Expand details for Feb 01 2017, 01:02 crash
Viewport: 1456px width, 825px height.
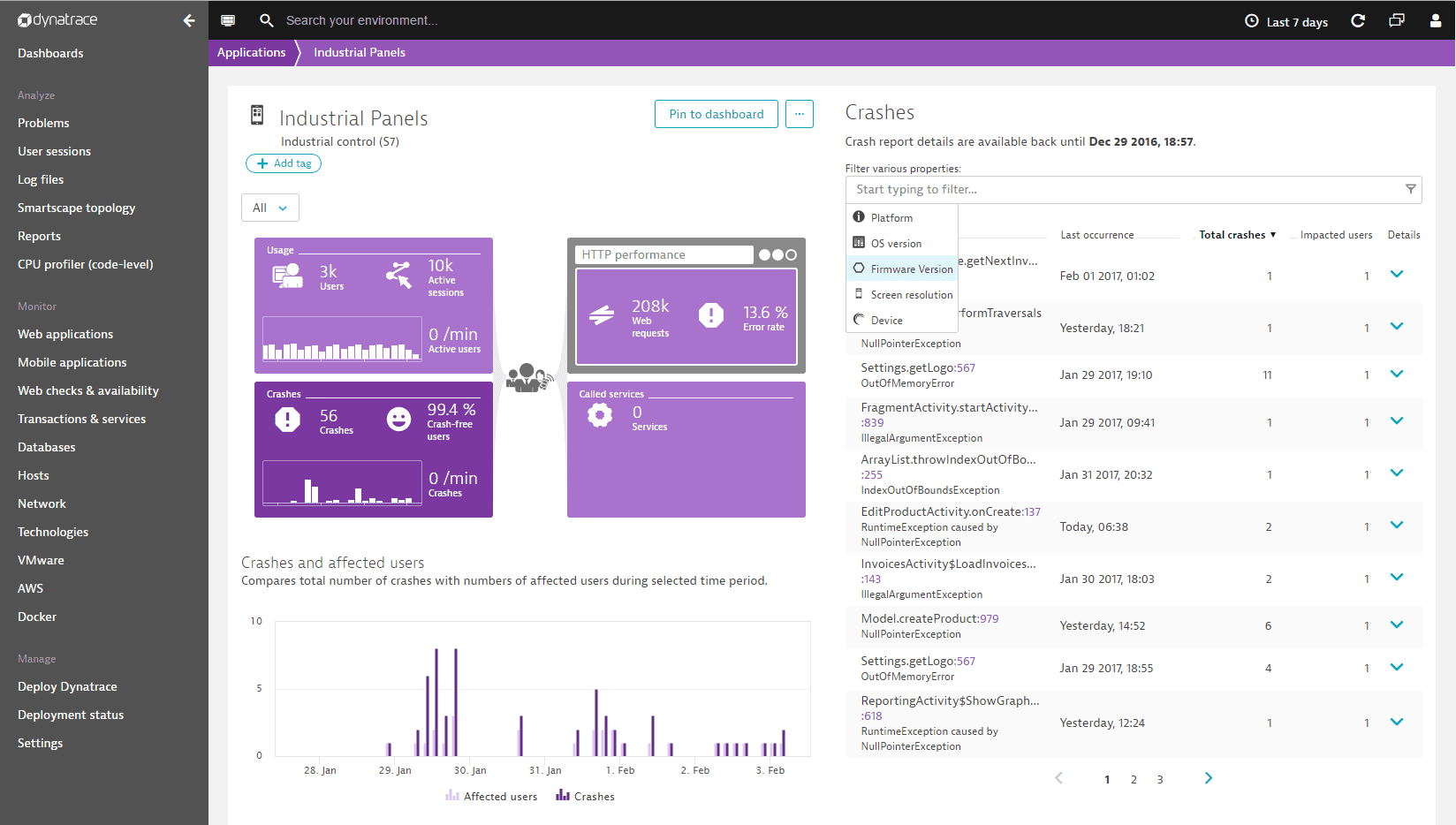click(x=1397, y=275)
